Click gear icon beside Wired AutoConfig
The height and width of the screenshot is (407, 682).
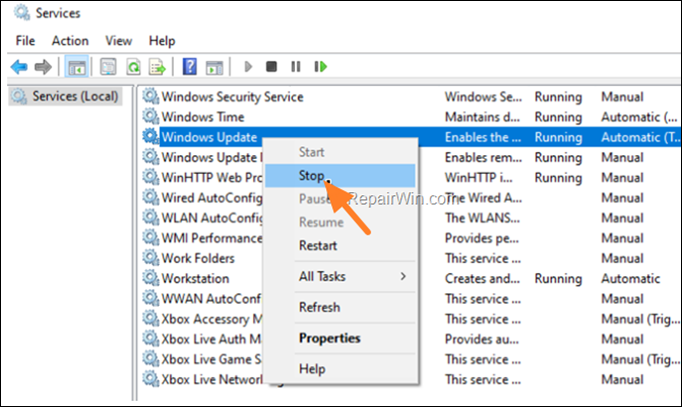click(150, 197)
